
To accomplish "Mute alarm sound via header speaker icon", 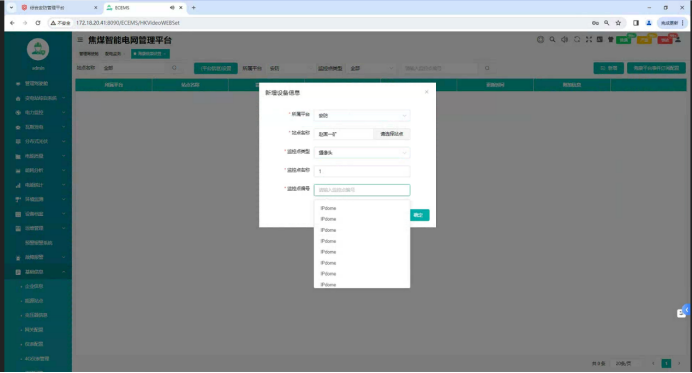I will tap(564, 39).
